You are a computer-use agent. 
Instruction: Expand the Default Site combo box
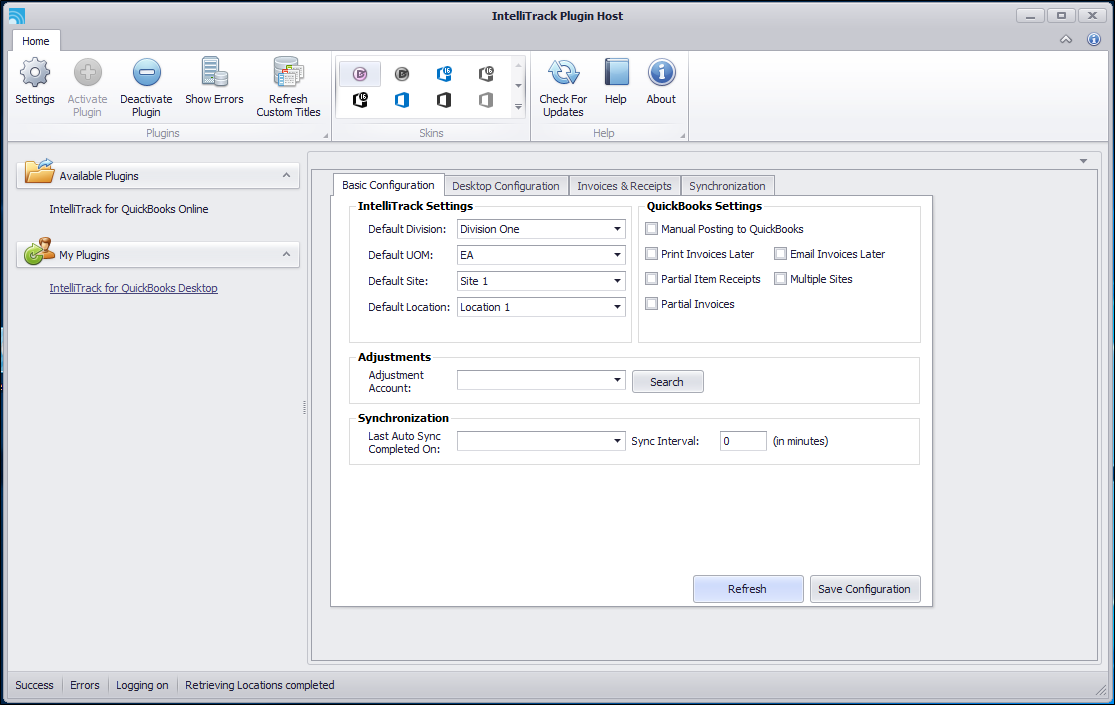617,281
